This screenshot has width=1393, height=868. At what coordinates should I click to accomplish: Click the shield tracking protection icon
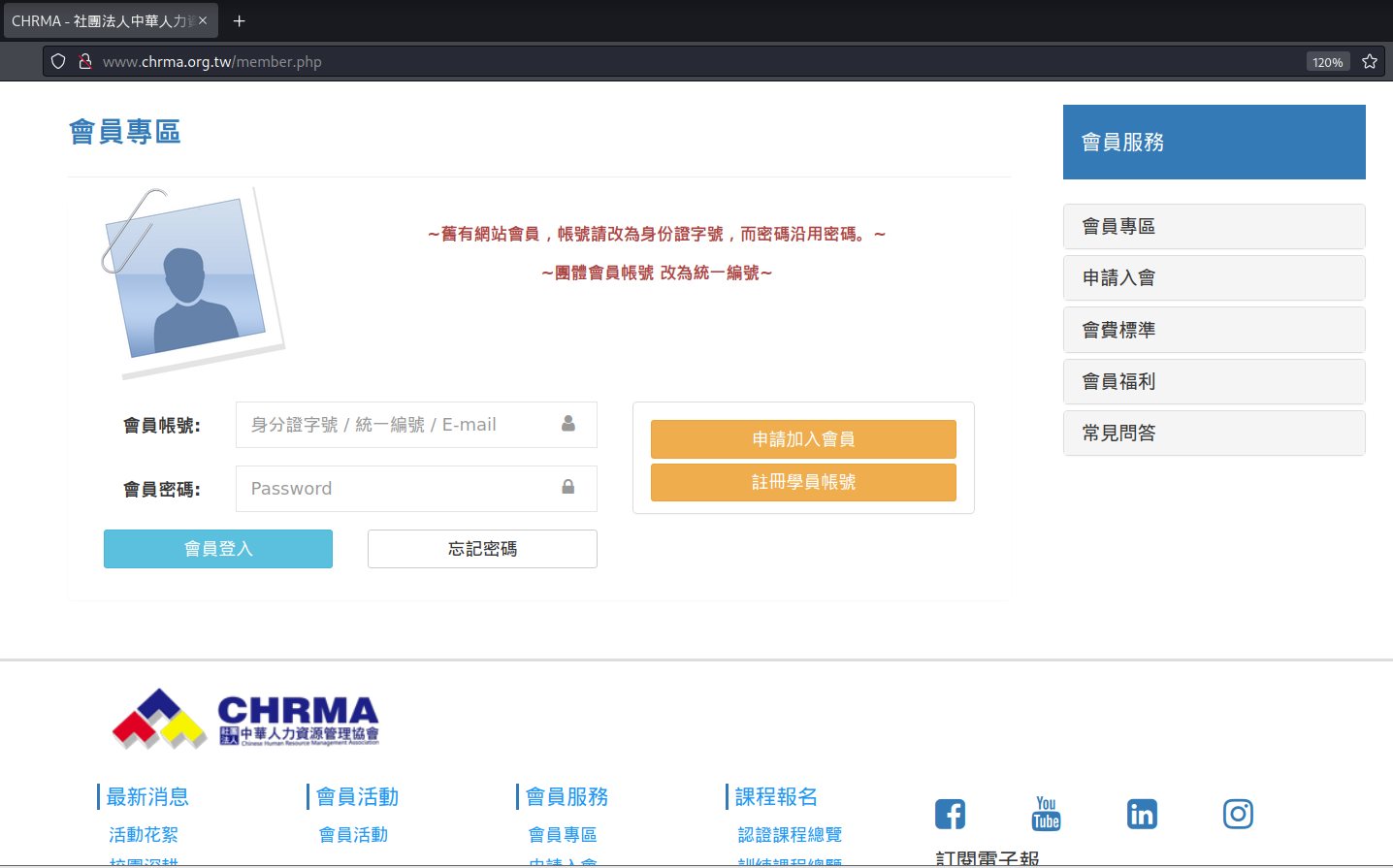tap(58, 61)
